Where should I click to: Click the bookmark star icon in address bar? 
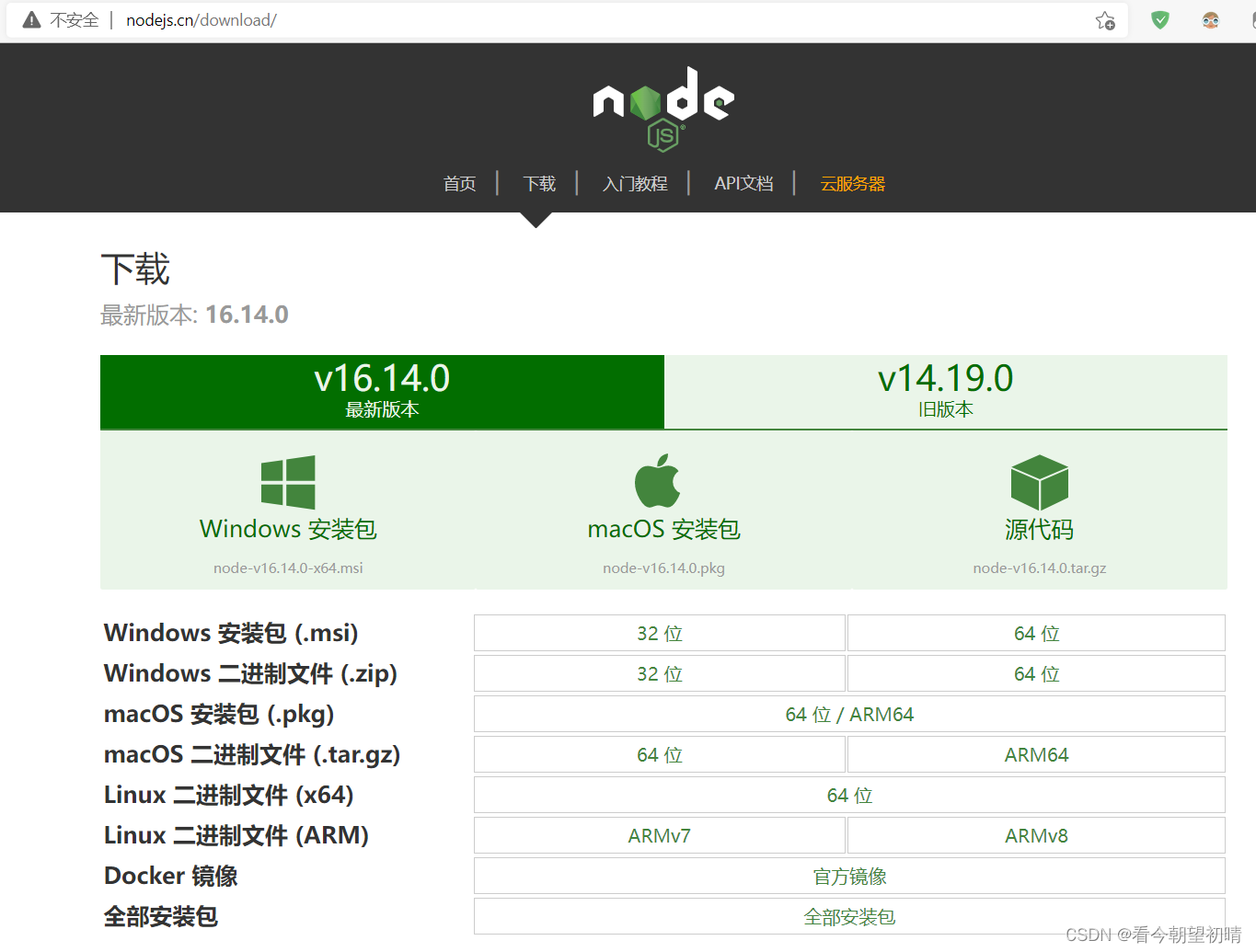pyautogui.click(x=1105, y=20)
